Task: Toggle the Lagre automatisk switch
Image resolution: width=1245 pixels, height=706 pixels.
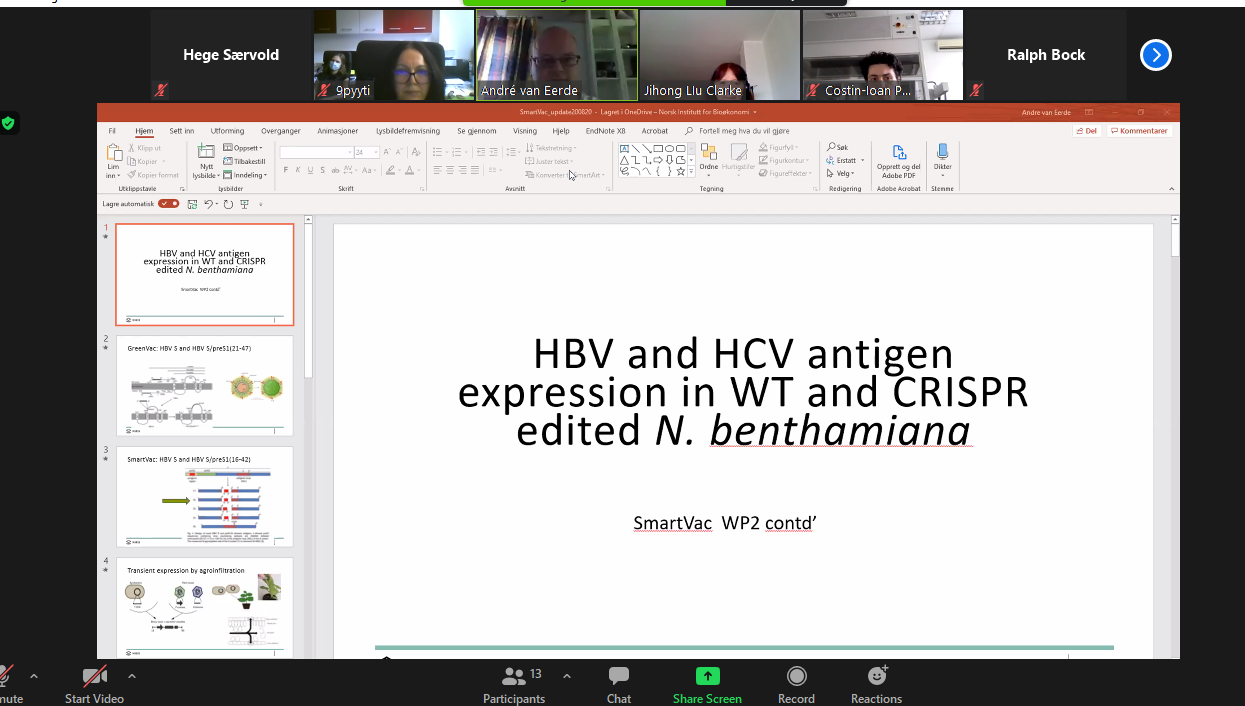Action: click(x=169, y=204)
